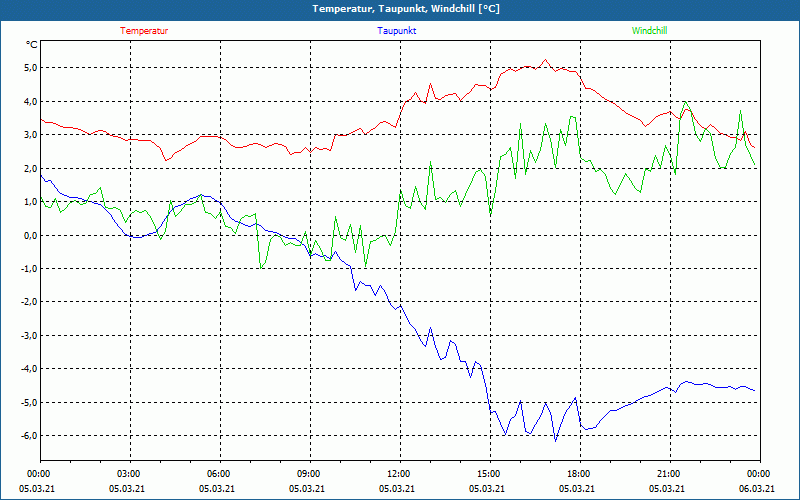
Task: Click the 1,0 y-axis value
Action: [30, 202]
